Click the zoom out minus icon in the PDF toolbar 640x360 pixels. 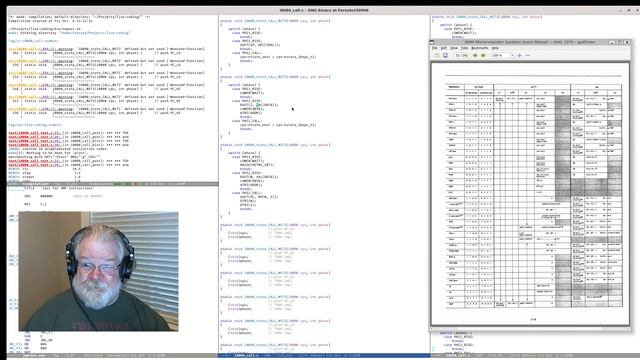pyautogui.click(x=528, y=55)
